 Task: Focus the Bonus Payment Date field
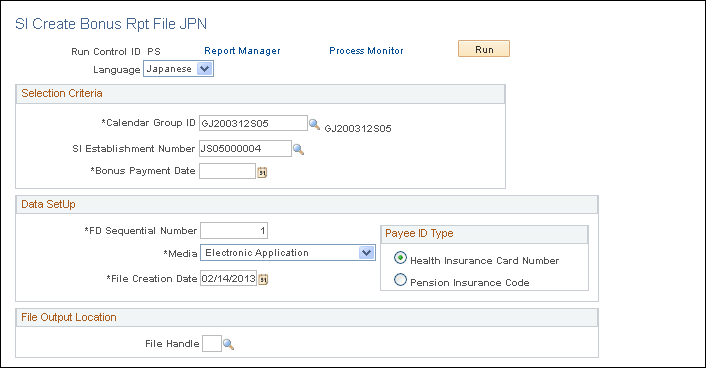[227, 171]
